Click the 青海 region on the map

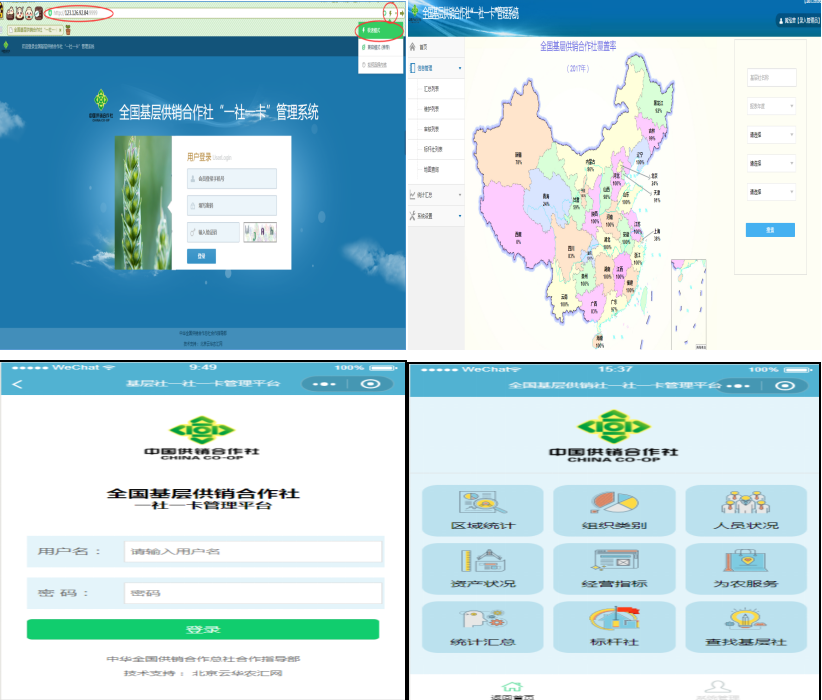tap(548, 197)
